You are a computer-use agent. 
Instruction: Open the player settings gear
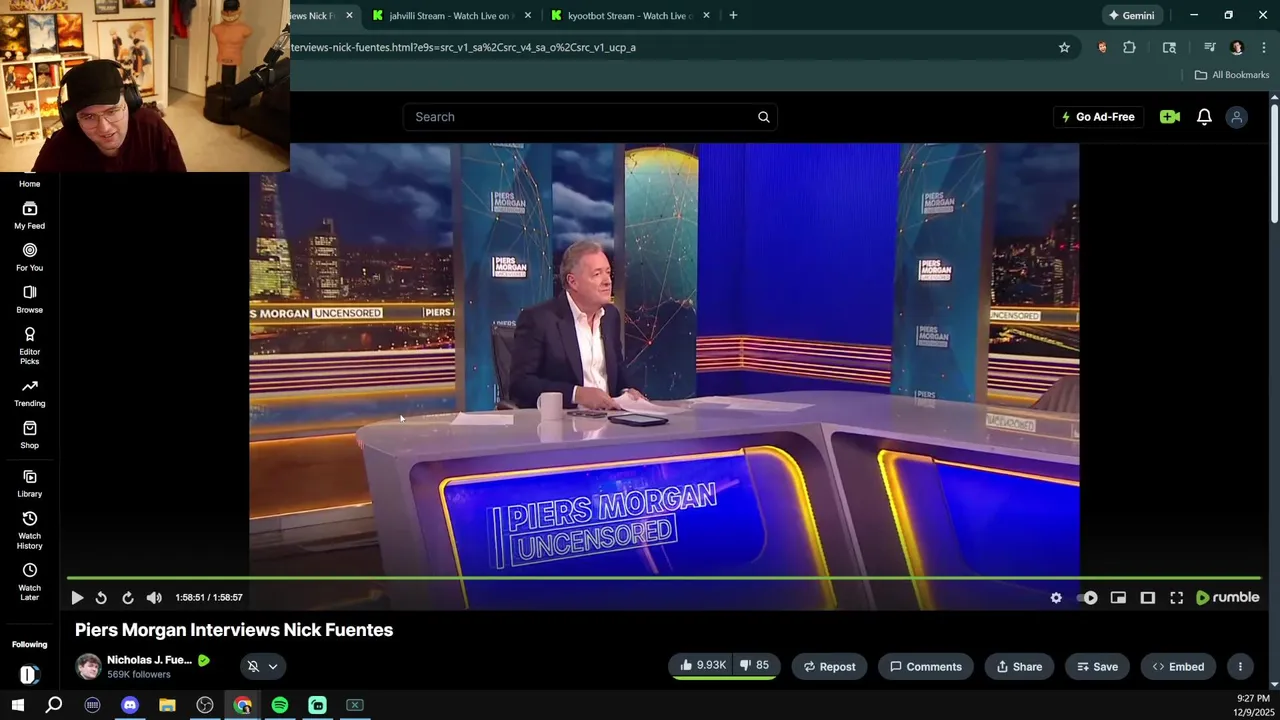click(x=1056, y=598)
